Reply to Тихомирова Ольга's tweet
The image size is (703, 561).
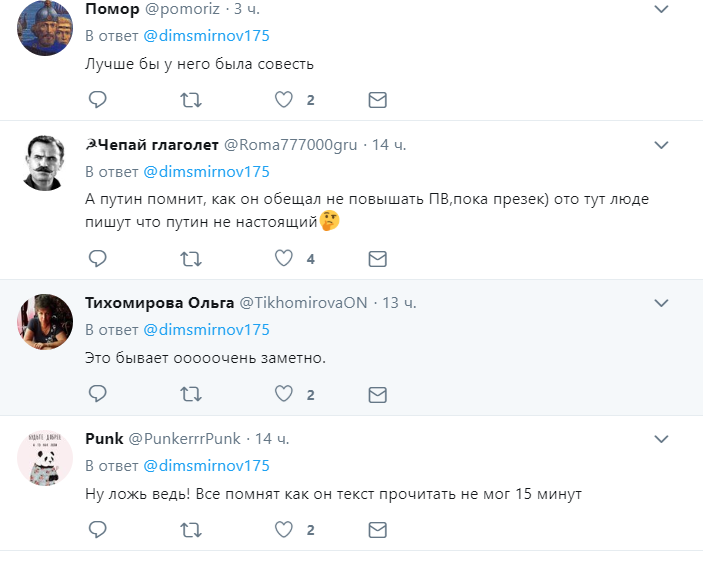coord(97,394)
